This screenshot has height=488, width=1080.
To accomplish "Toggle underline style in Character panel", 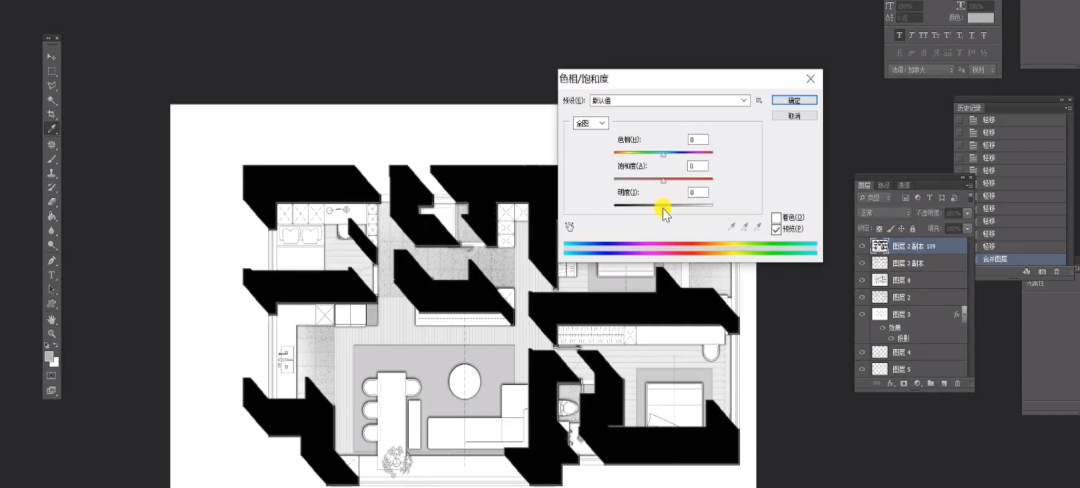I will coord(971,35).
